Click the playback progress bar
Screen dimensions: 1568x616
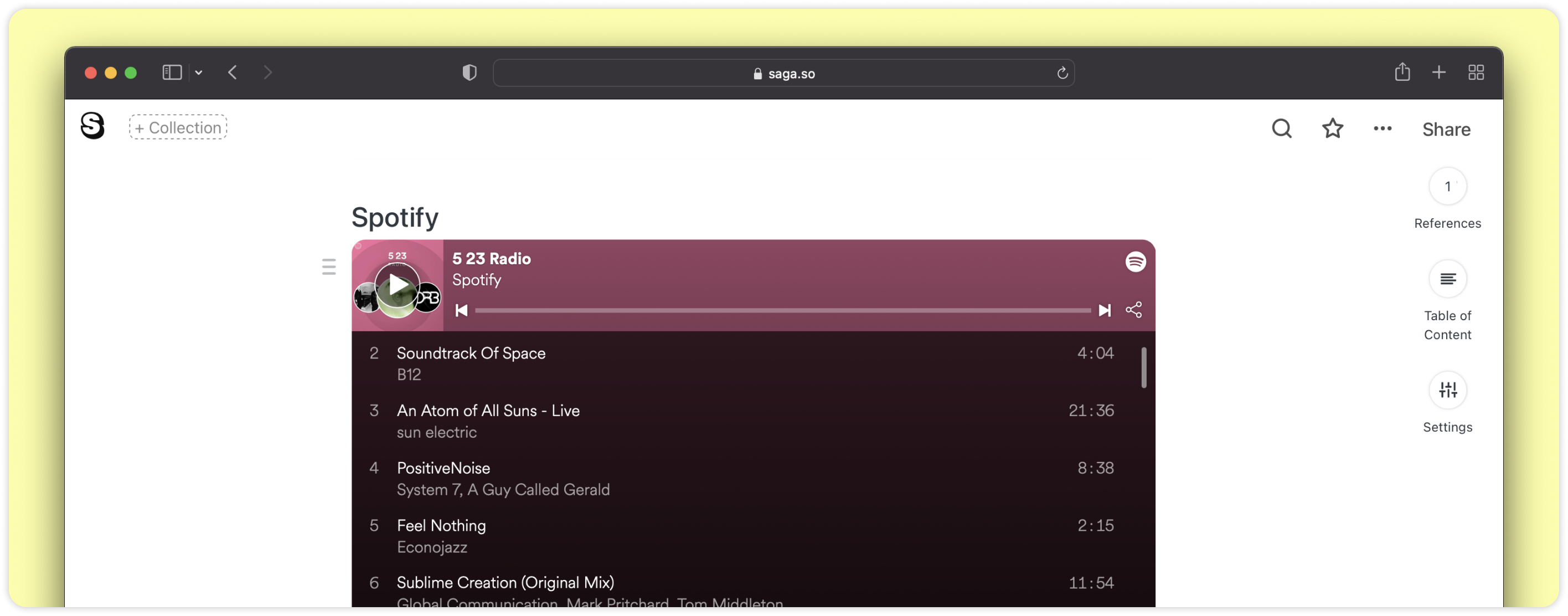tap(782, 311)
